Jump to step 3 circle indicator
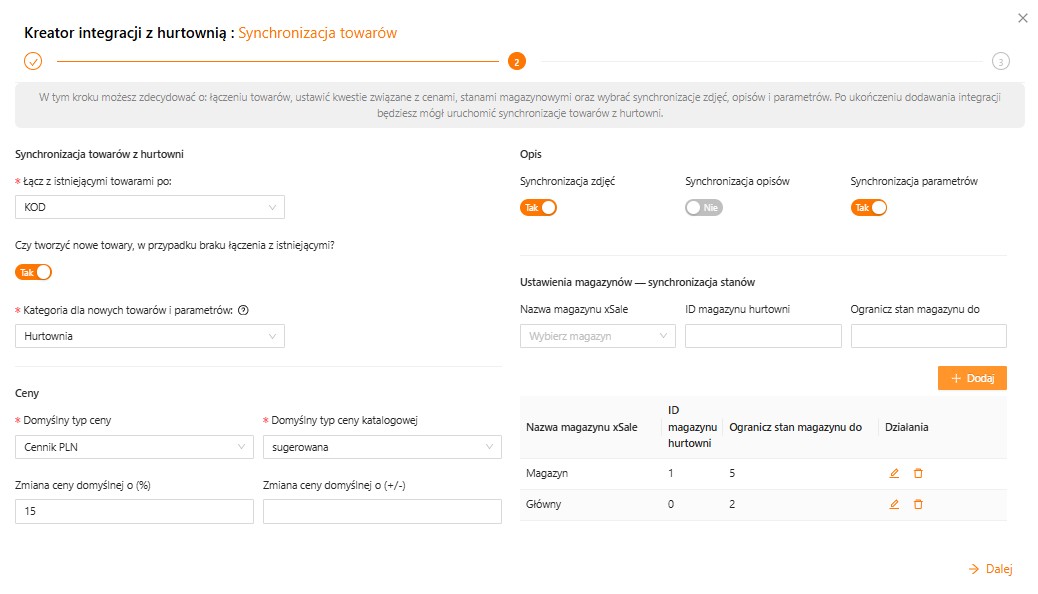Viewport: 1038px width, 594px height. tap(1000, 61)
